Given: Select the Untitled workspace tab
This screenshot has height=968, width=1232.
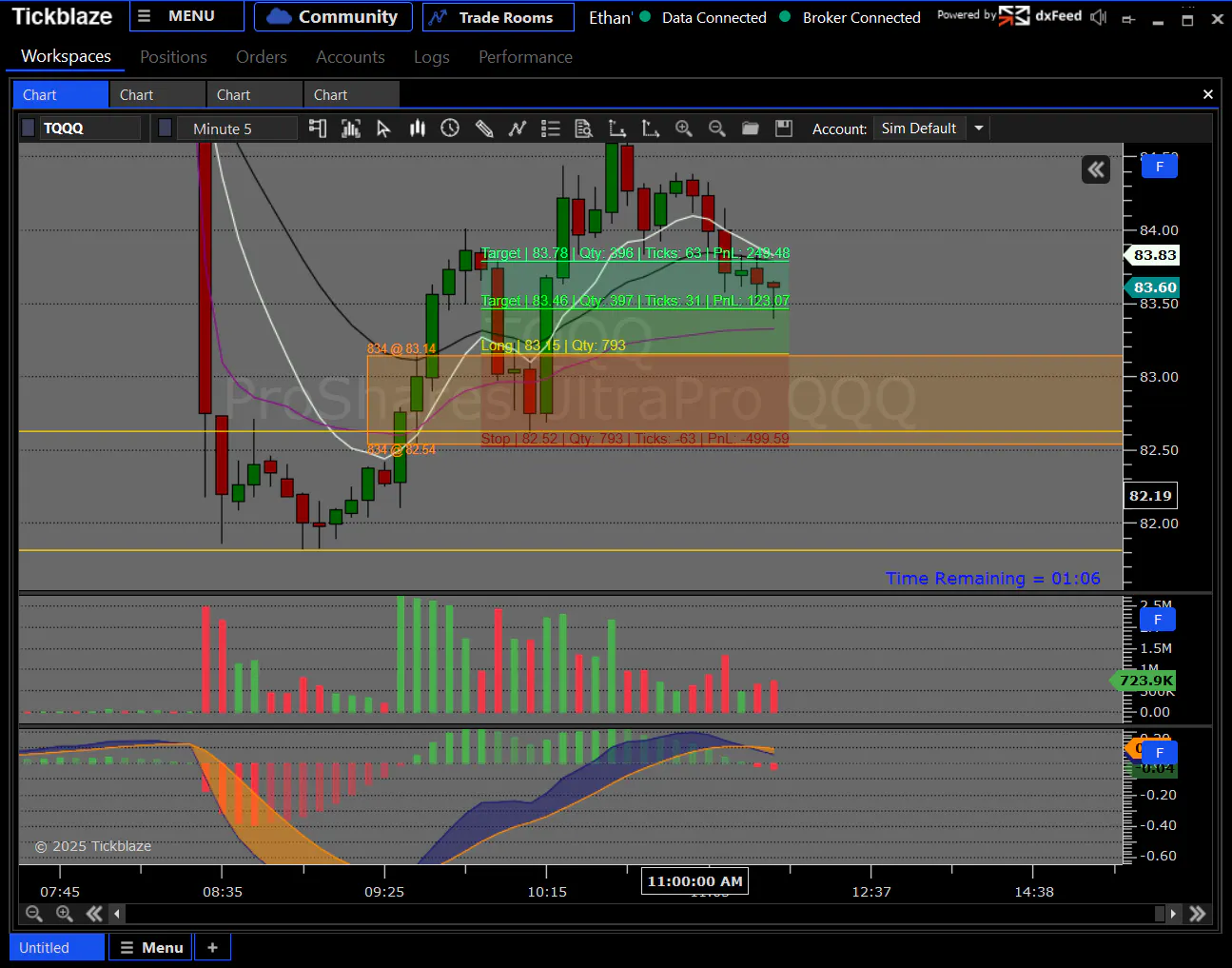Looking at the screenshot, I should [57, 948].
